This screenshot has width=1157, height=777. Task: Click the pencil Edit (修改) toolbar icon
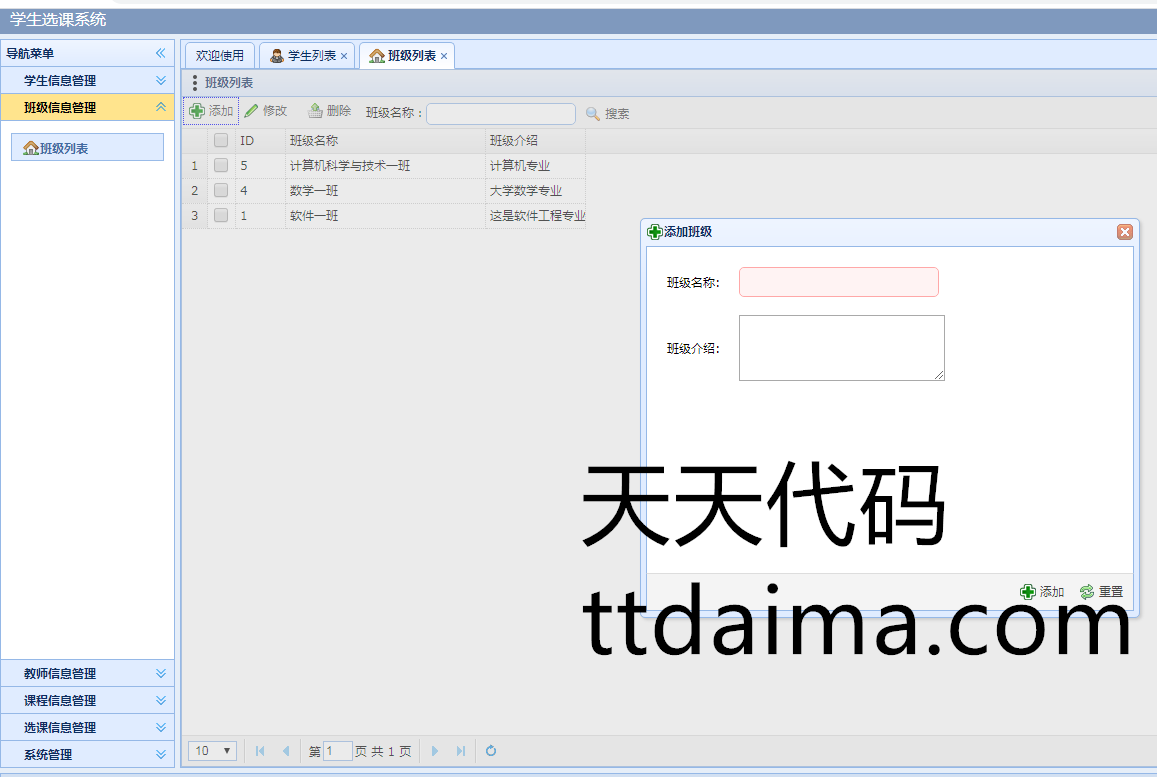click(x=251, y=111)
